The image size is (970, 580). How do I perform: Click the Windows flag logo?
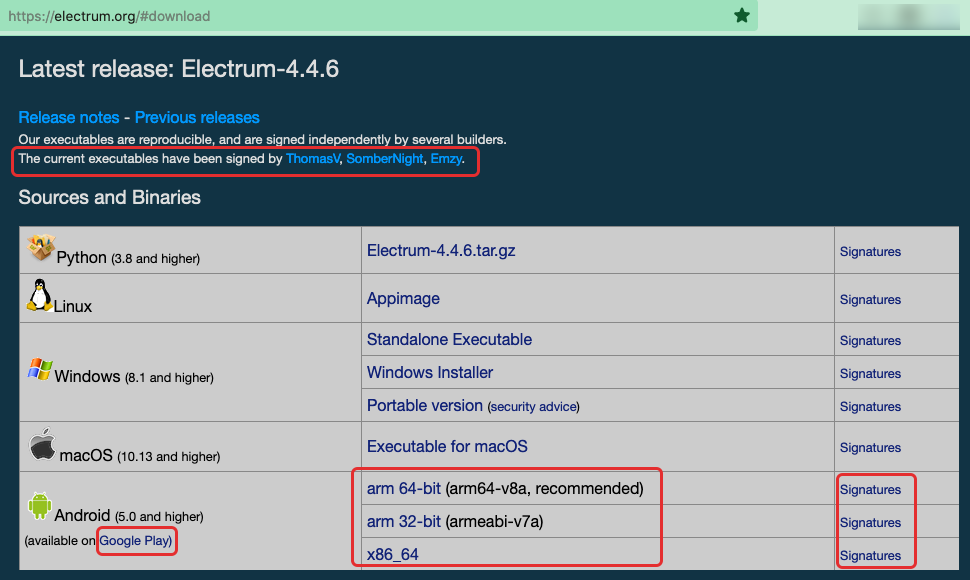40,369
